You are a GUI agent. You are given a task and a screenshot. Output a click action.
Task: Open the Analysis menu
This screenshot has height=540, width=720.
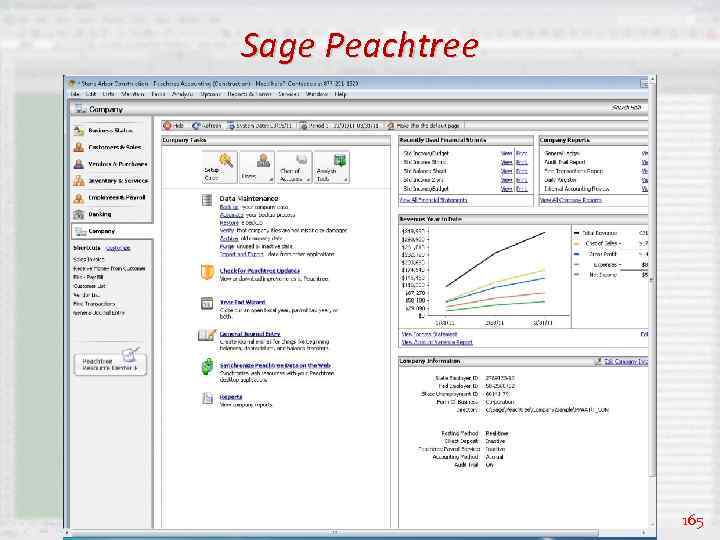(x=182, y=94)
